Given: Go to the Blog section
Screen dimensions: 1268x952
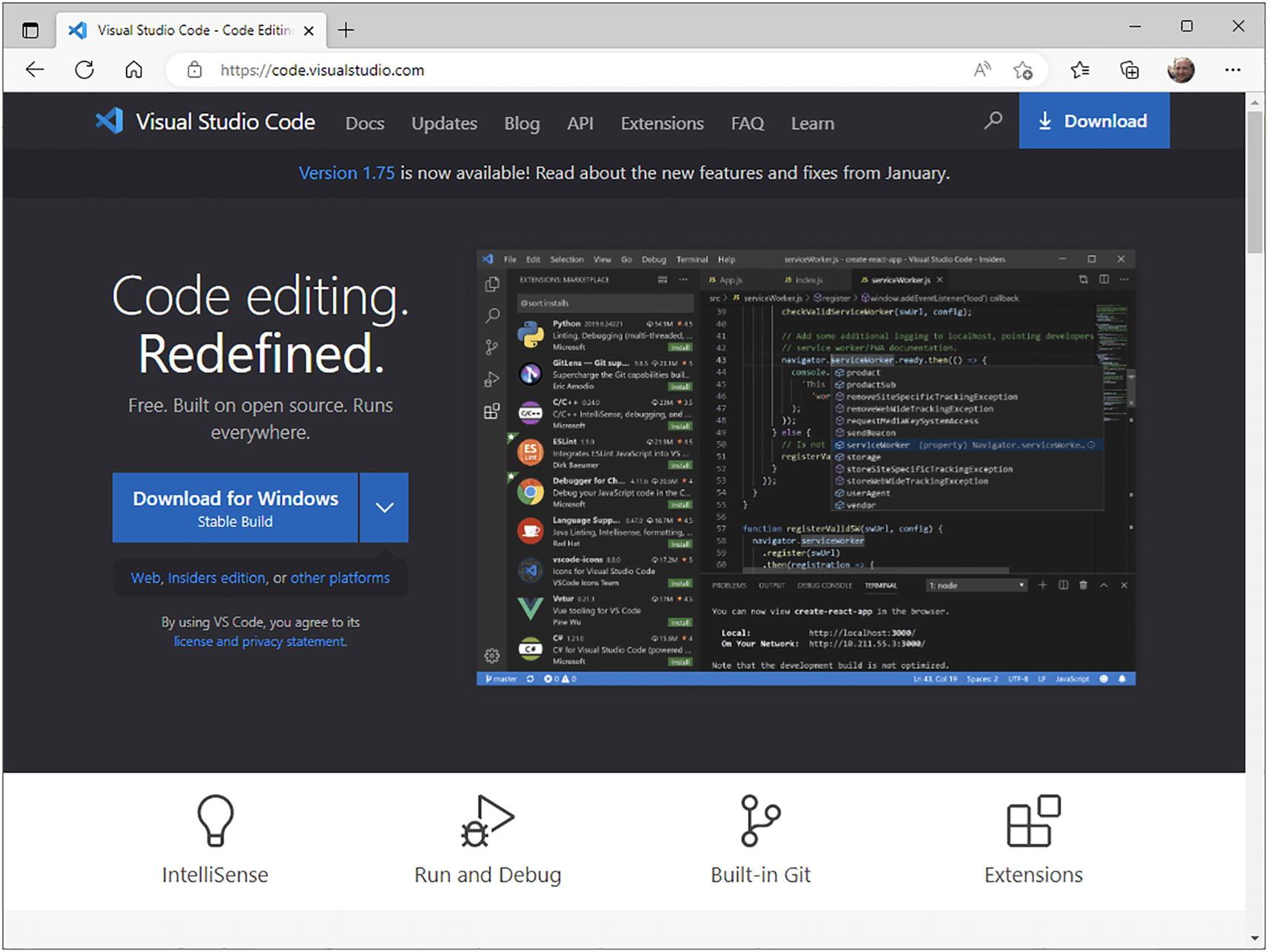Looking at the screenshot, I should pyautogui.click(x=522, y=124).
